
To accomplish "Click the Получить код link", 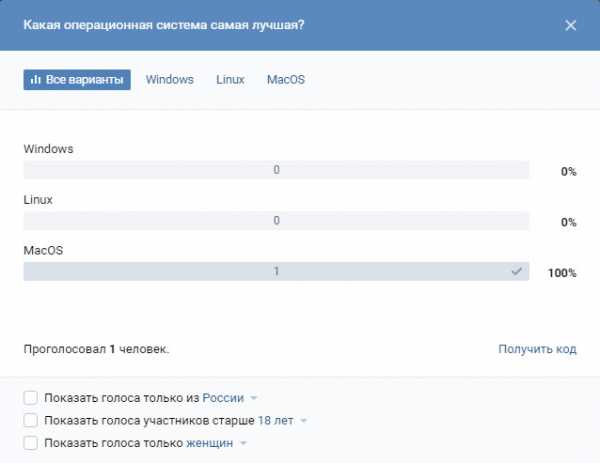I will pyautogui.click(x=537, y=349).
